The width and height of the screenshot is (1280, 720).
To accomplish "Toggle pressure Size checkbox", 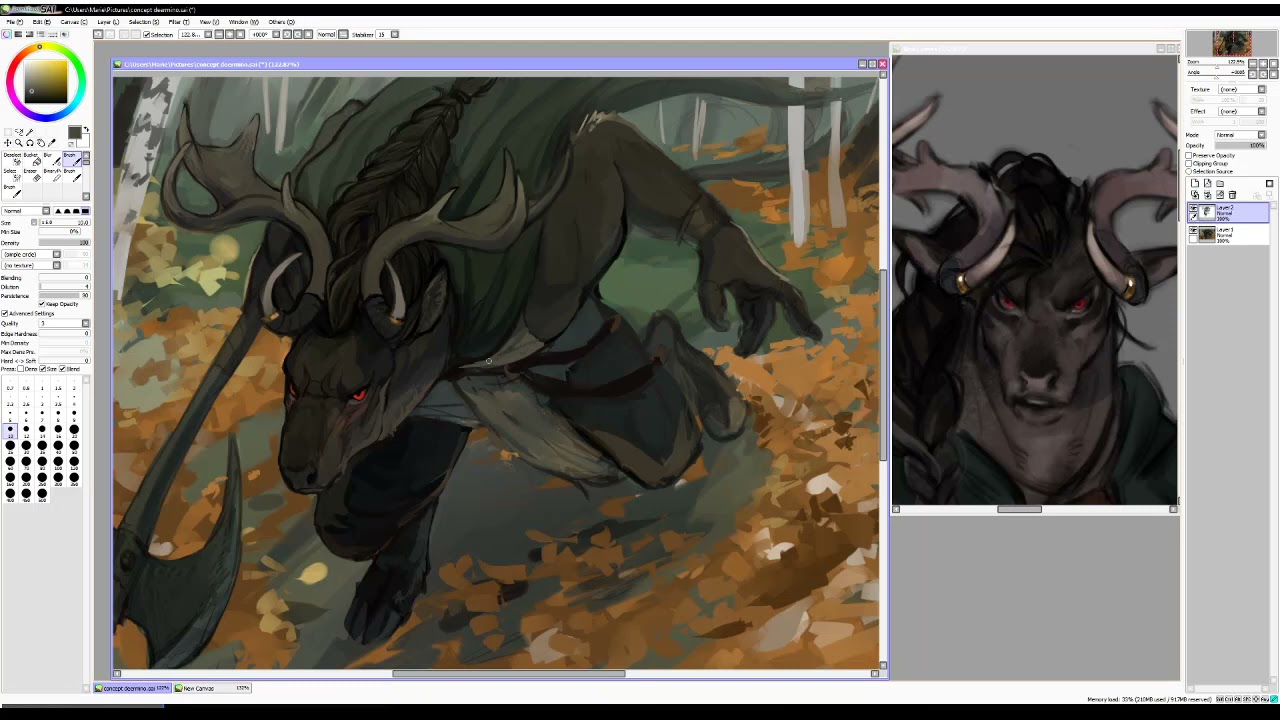I will 43,369.
